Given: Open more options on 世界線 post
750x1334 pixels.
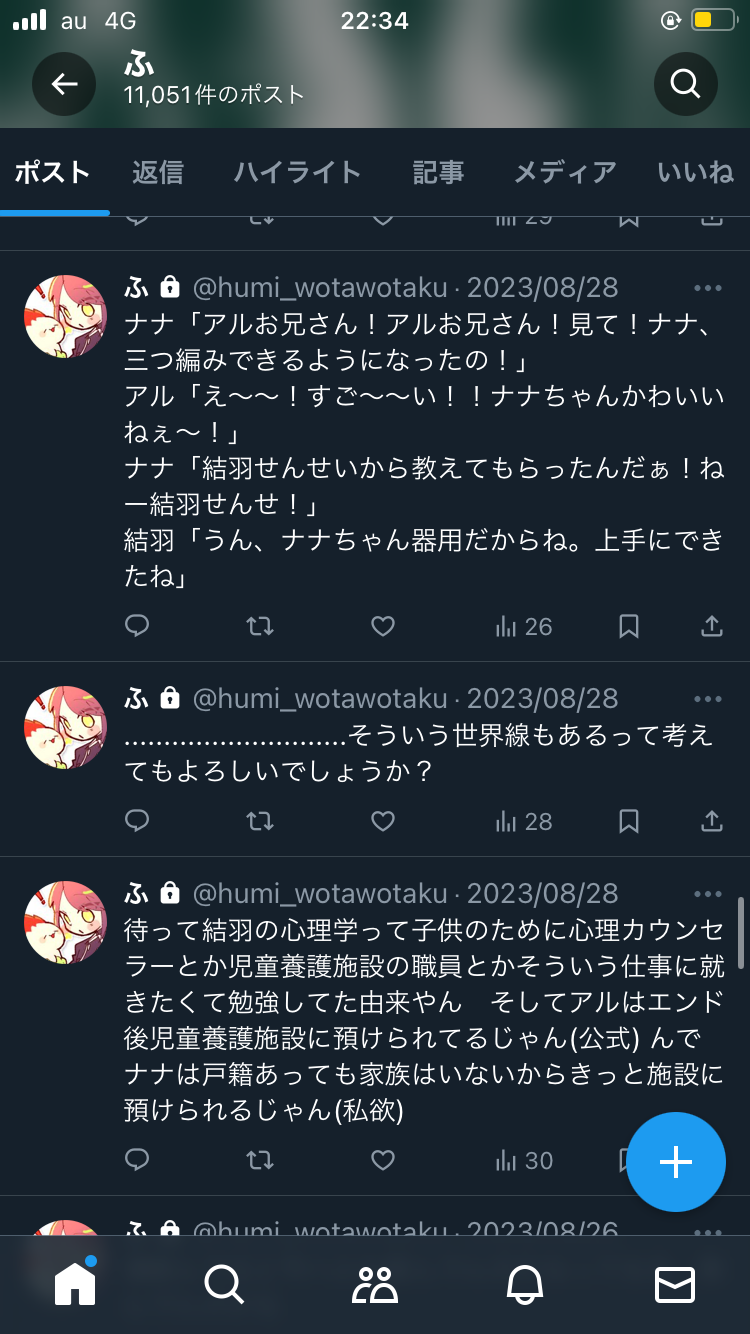Looking at the screenshot, I should [707, 699].
